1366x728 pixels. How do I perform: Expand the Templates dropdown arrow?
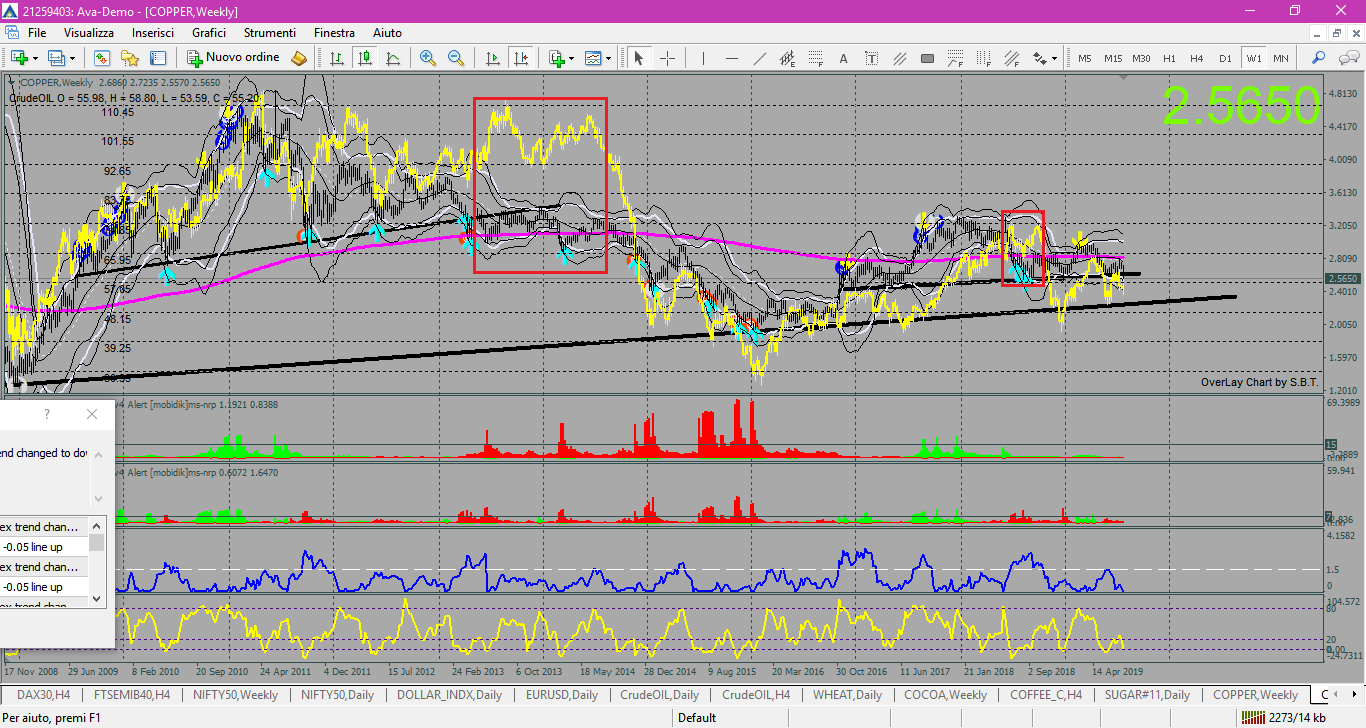pos(608,58)
